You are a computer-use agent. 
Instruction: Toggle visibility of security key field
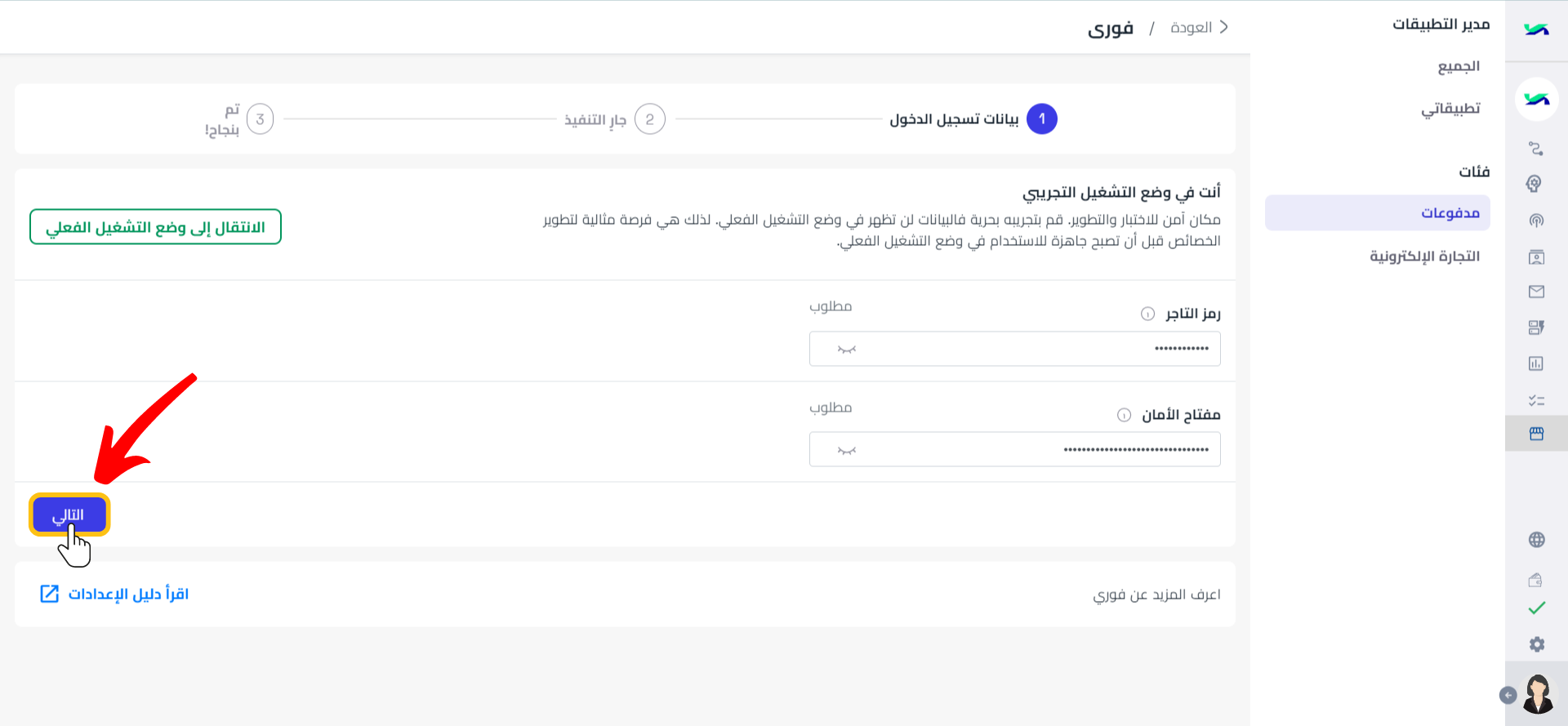(x=847, y=451)
